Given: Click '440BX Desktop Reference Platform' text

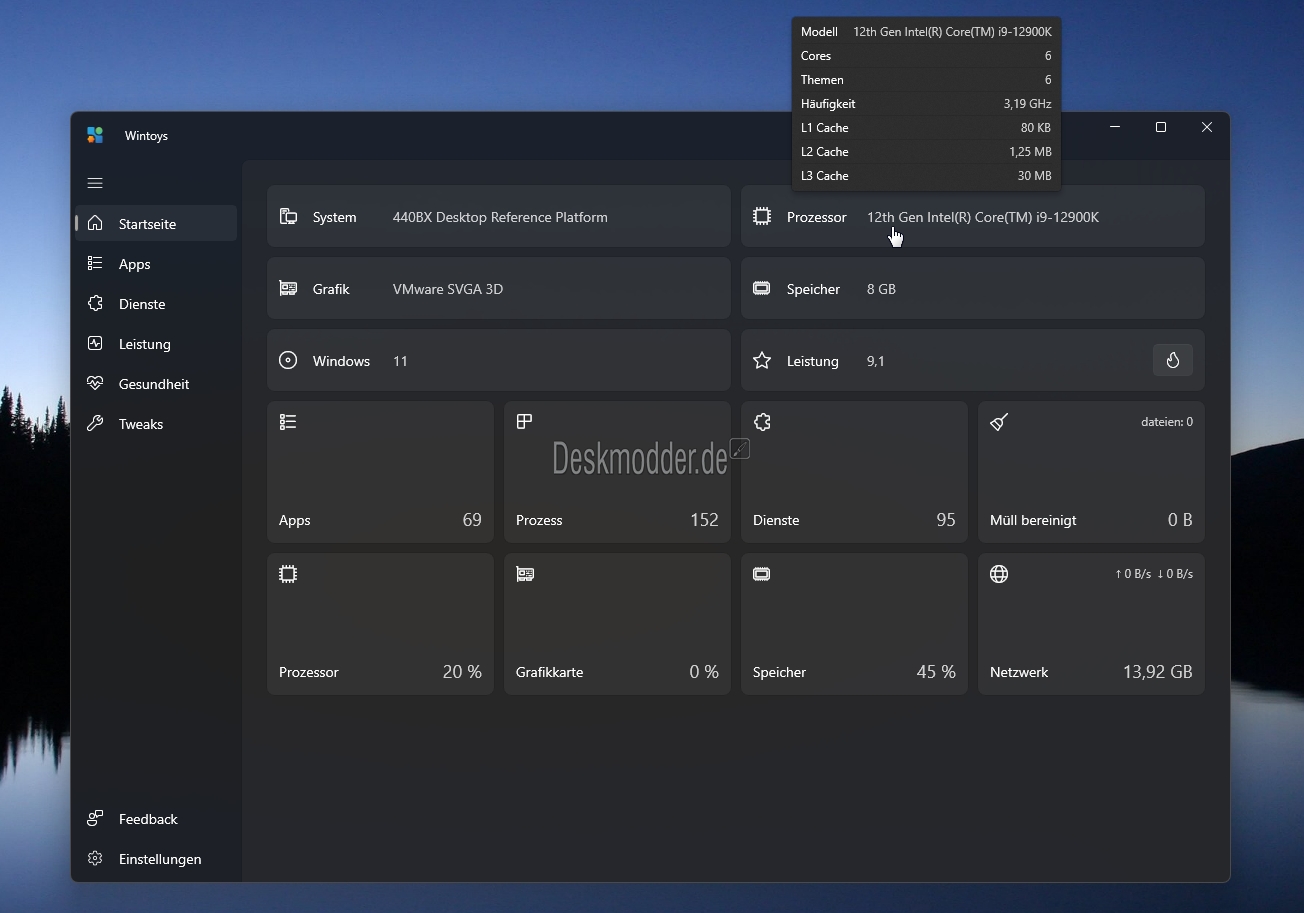Looking at the screenshot, I should click(x=500, y=217).
